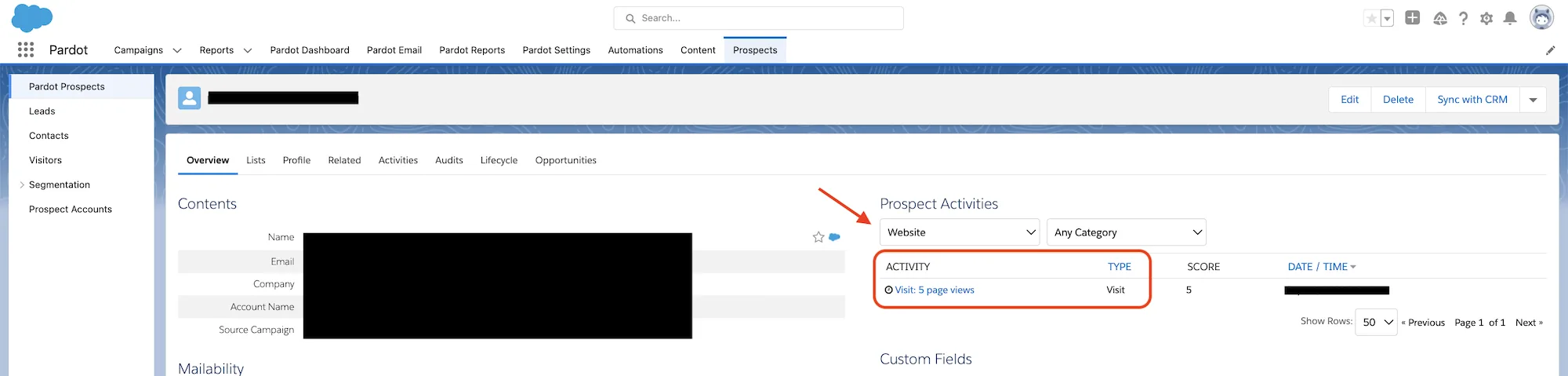Switch to the Profile tab
The width and height of the screenshot is (1568, 376).
(x=296, y=160)
